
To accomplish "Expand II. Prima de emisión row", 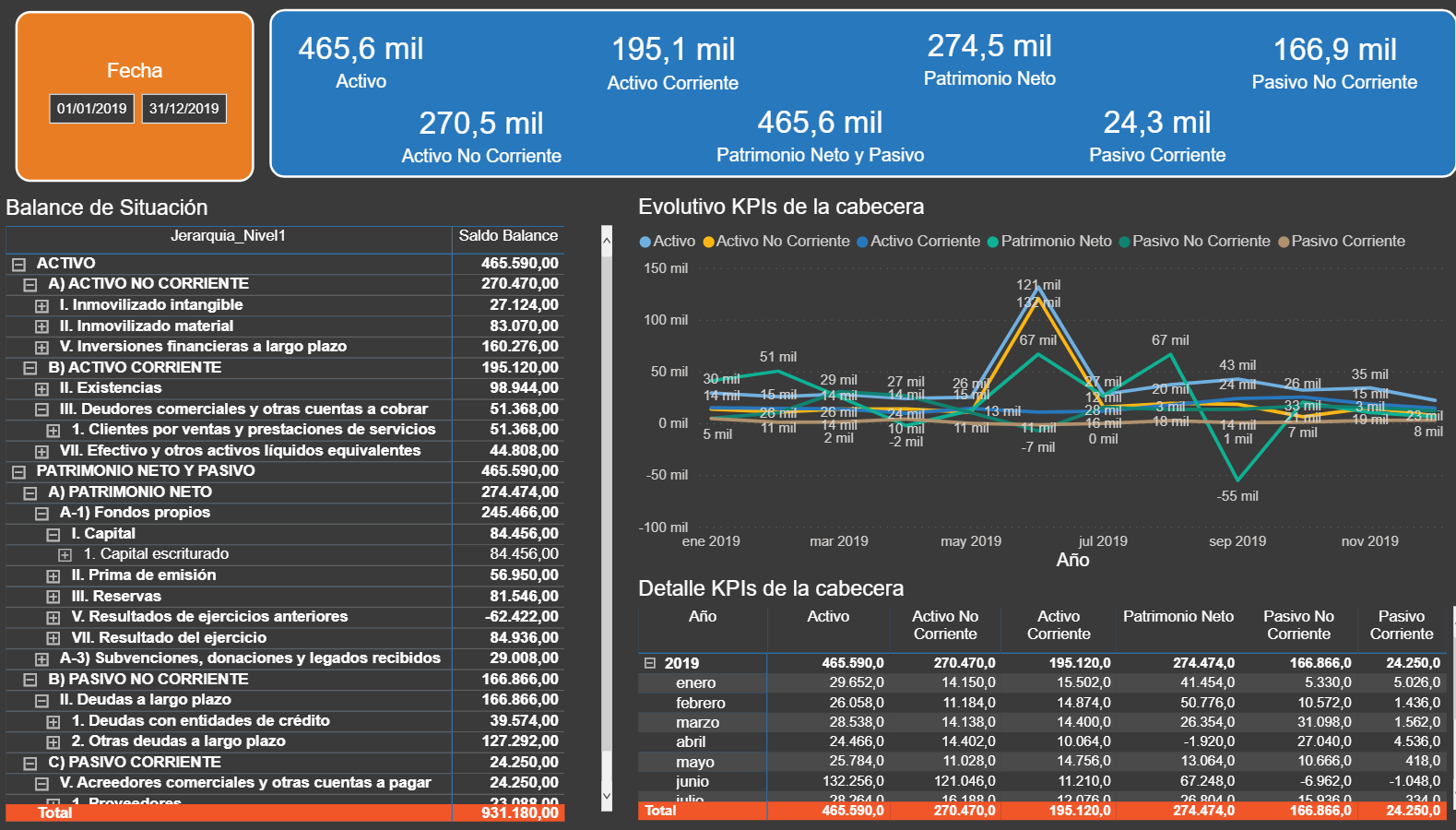I will point(53,576).
